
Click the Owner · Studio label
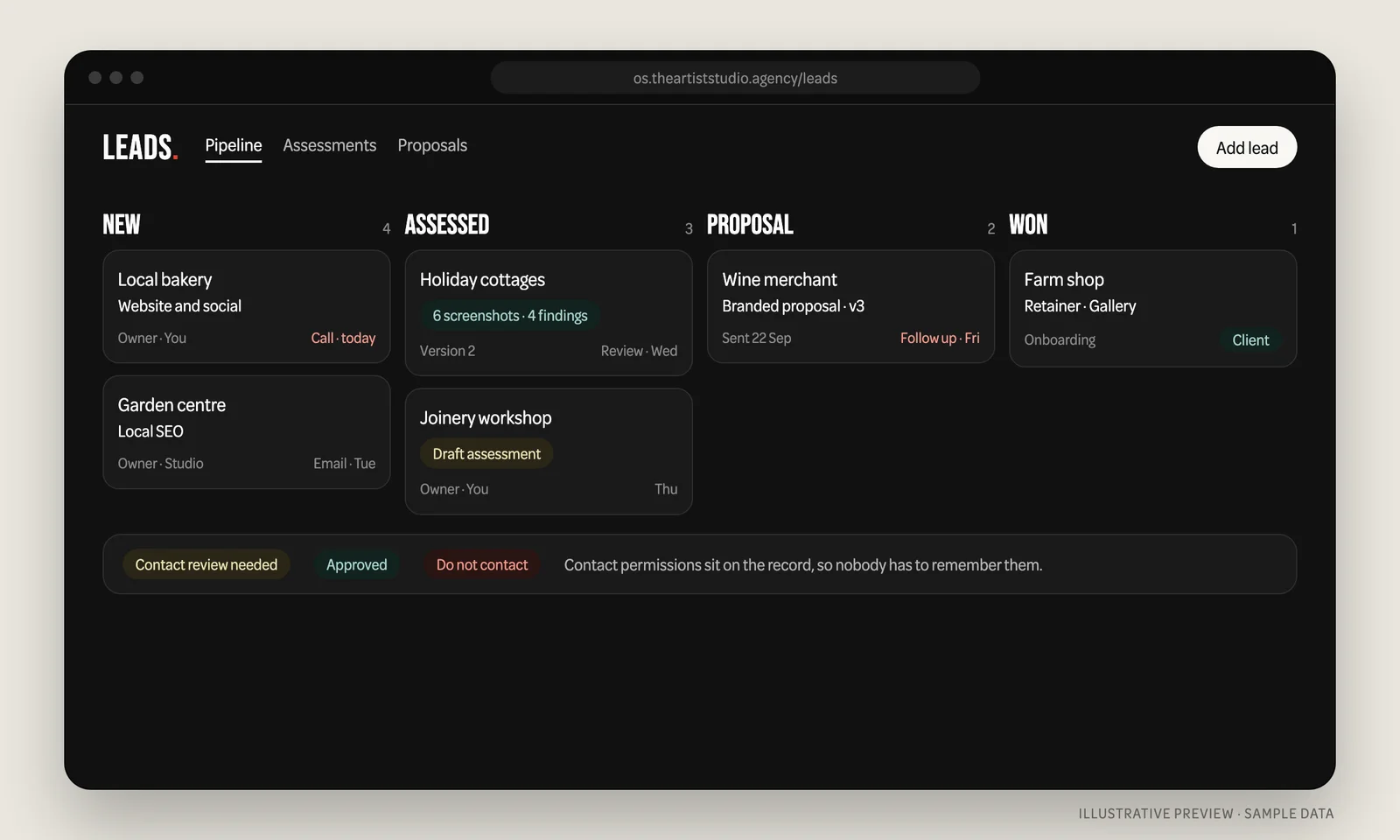(x=160, y=464)
